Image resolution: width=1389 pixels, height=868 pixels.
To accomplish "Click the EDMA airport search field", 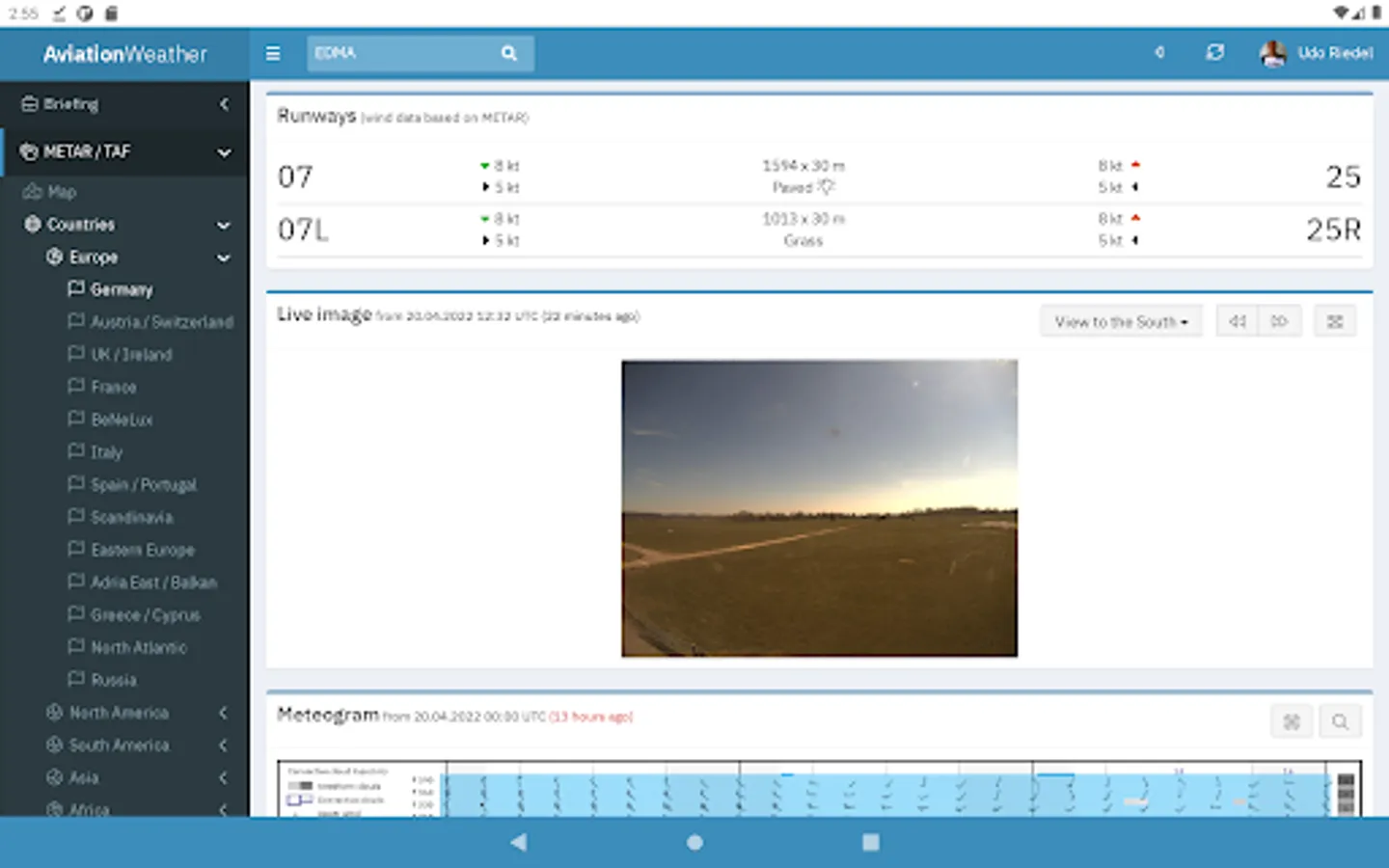I will point(400,54).
